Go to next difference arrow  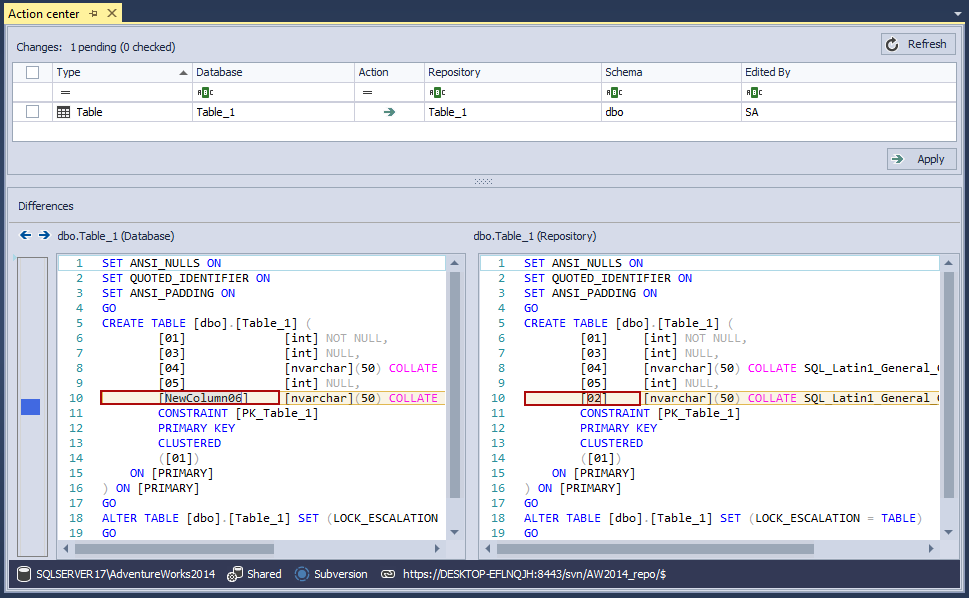(x=44, y=236)
